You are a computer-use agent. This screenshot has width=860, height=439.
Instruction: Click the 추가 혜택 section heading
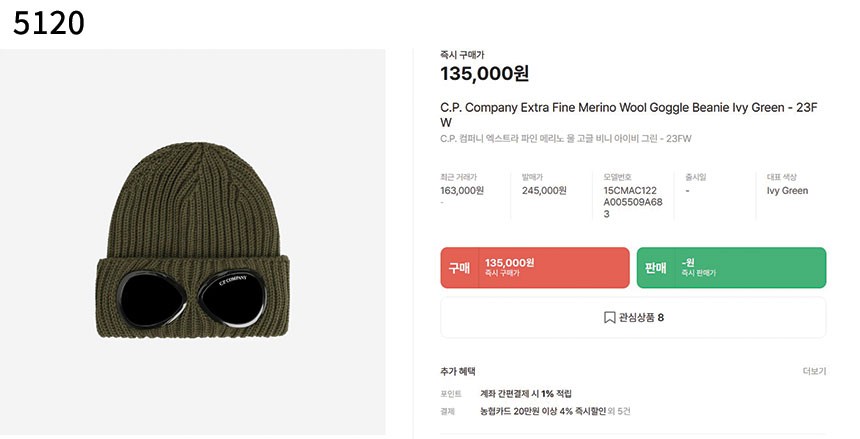(459, 371)
